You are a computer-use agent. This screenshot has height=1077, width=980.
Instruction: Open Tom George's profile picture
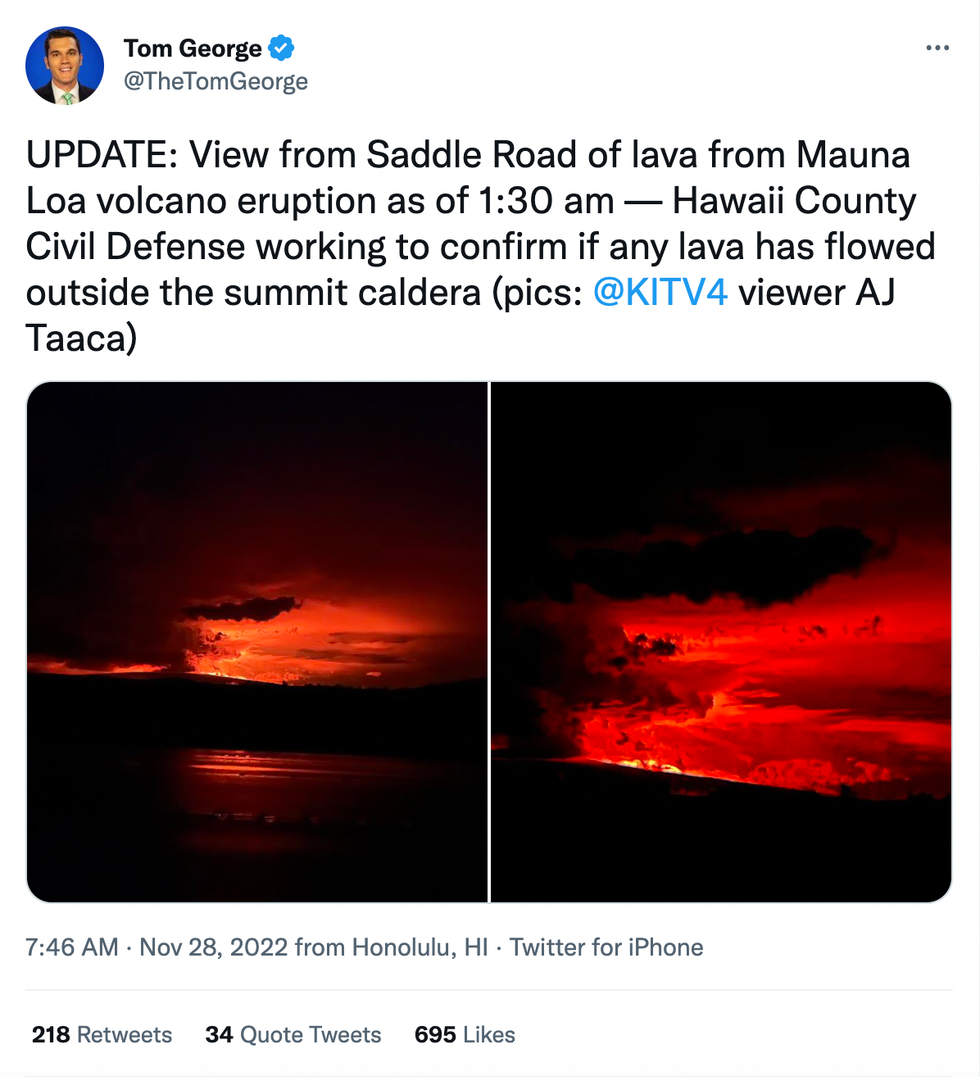(64, 65)
